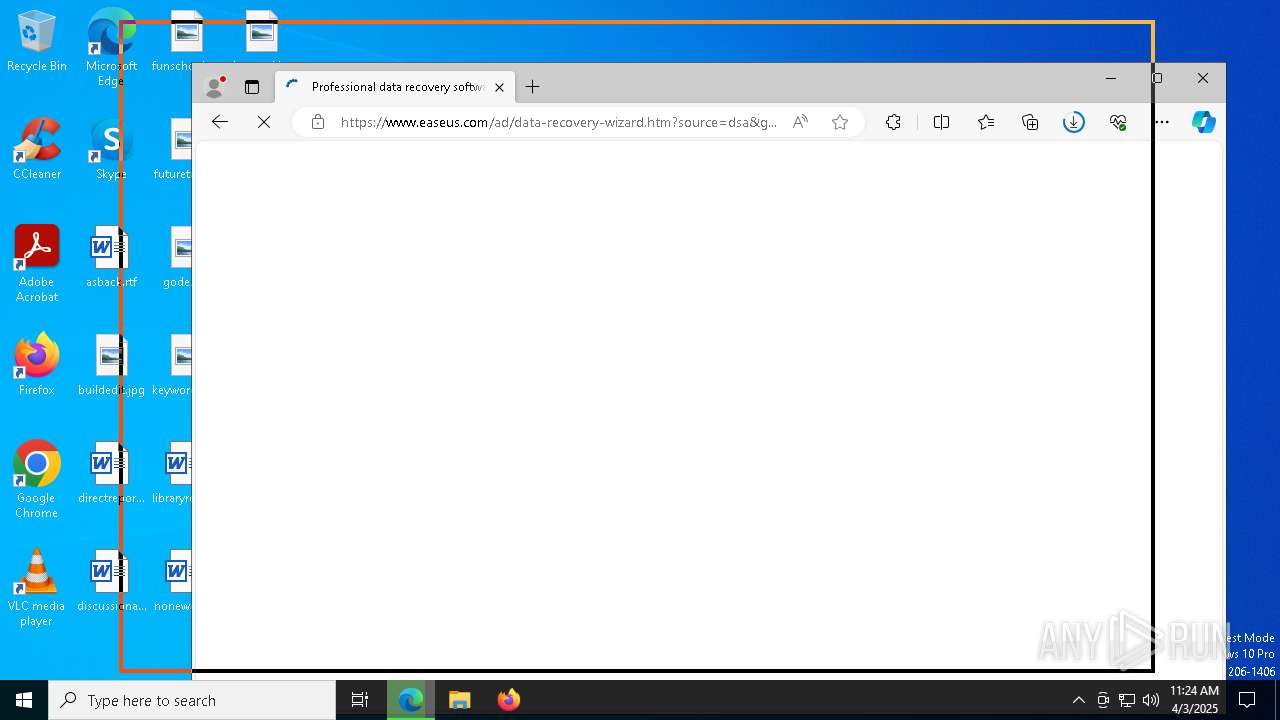
Task: Open the taskbar clock and date
Action: (1194, 700)
